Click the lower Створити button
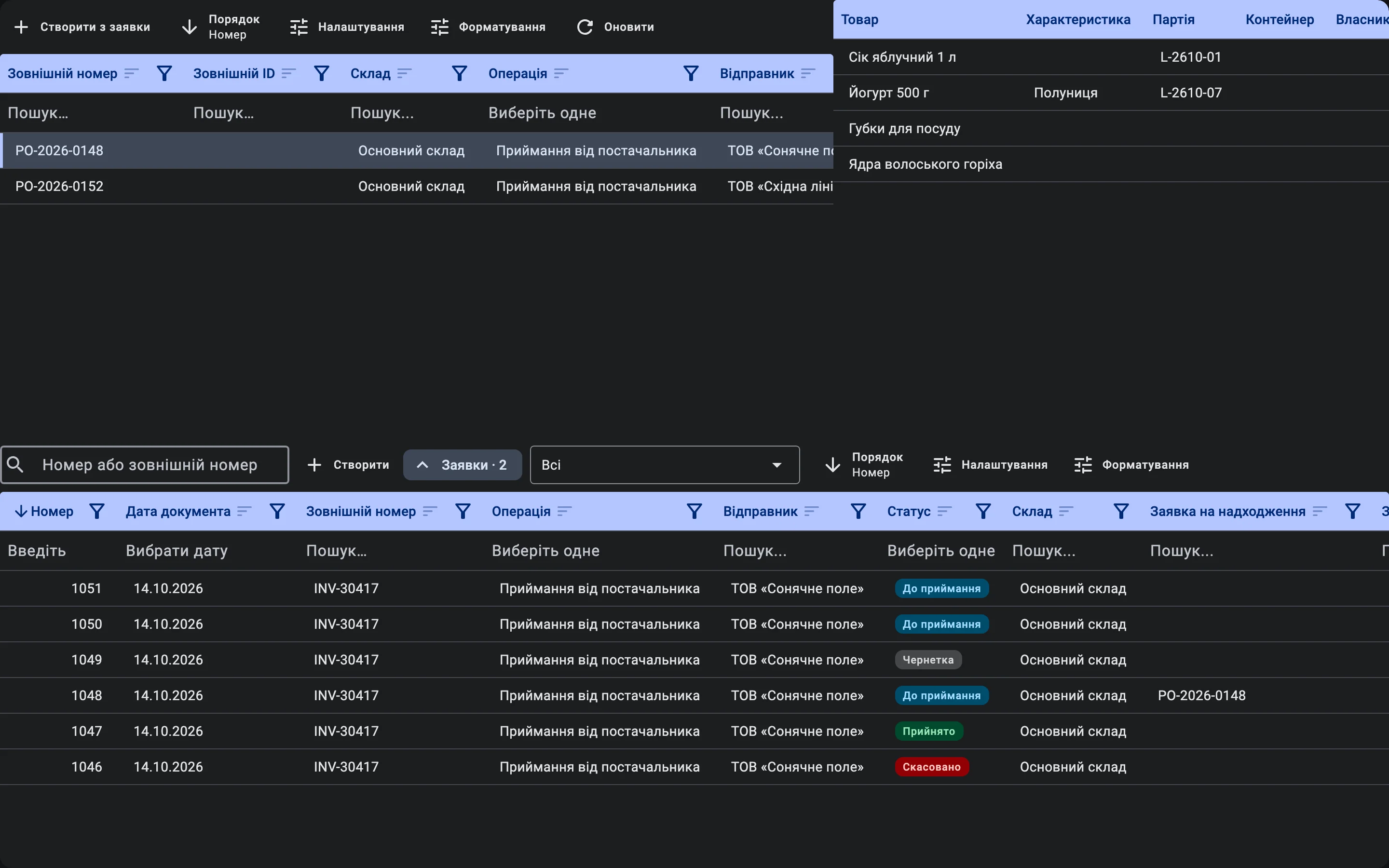The width and height of the screenshot is (1389, 868). point(348,464)
